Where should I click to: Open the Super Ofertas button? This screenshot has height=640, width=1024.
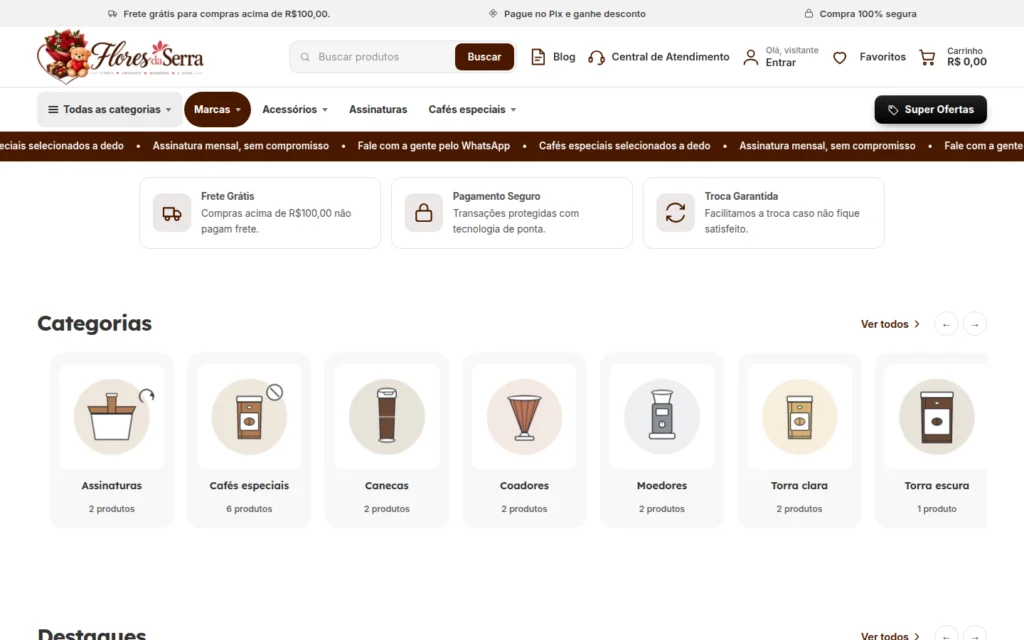coord(931,110)
